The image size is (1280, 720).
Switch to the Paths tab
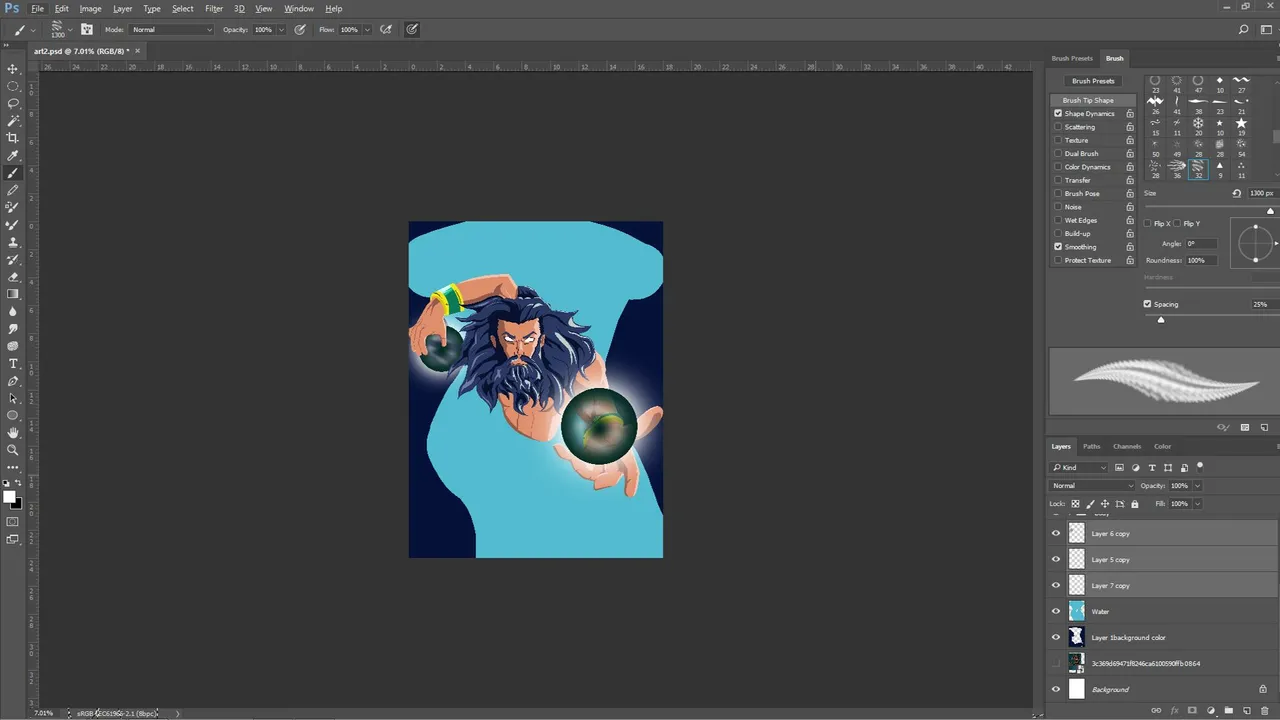tap(1091, 447)
